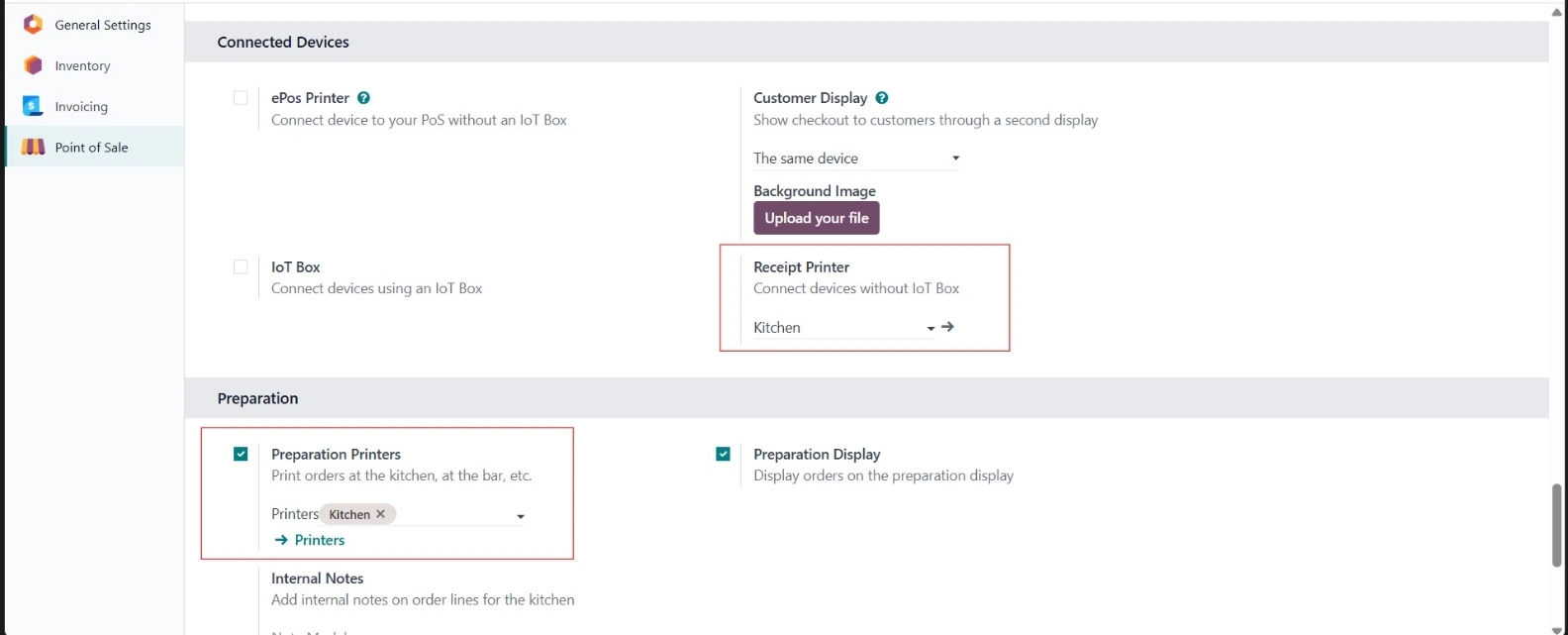Click the Upload your file button
This screenshot has width=1568, height=635.
(816, 218)
